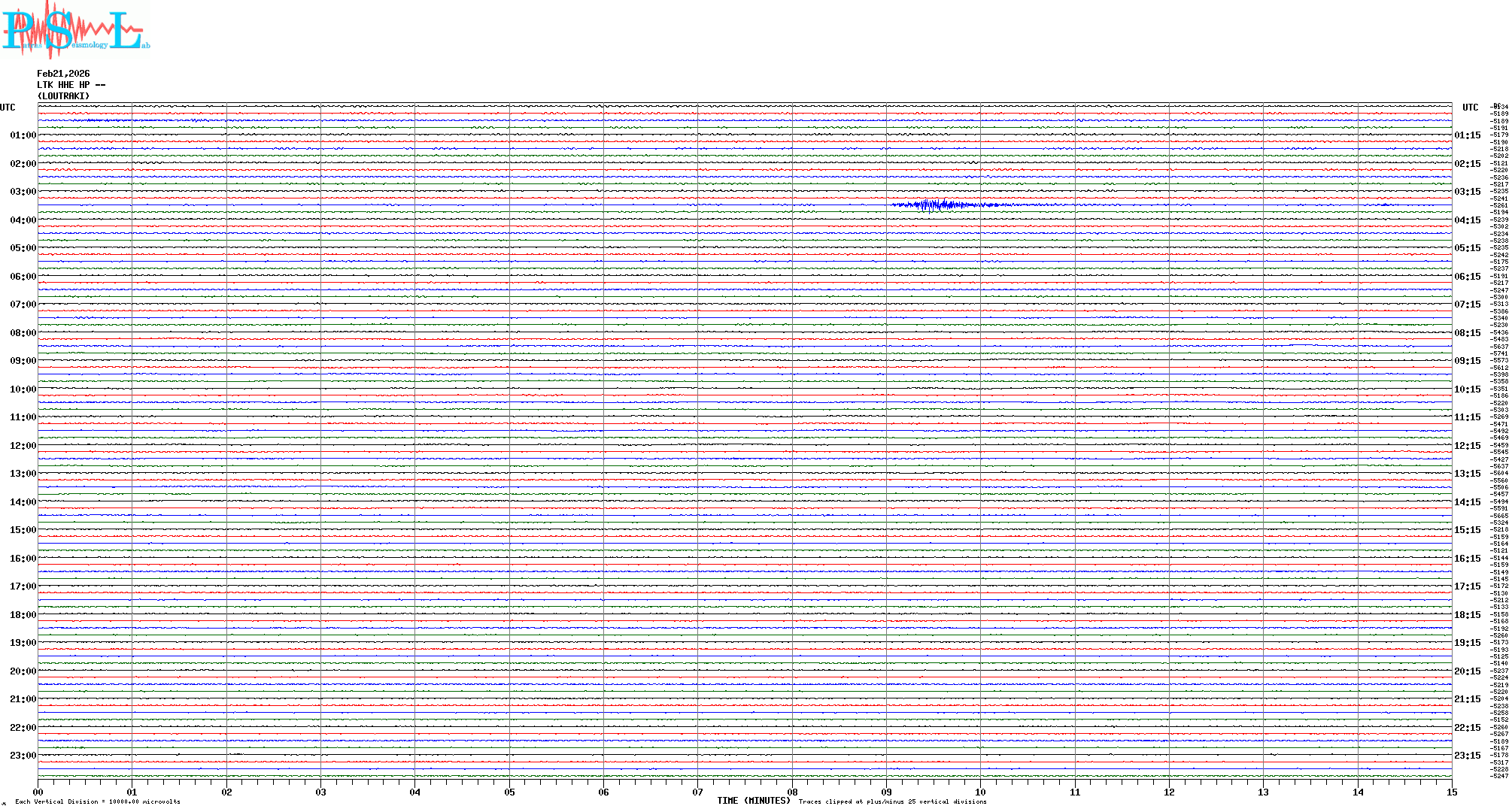Click minute 10 tick on bottom axis

980,792
